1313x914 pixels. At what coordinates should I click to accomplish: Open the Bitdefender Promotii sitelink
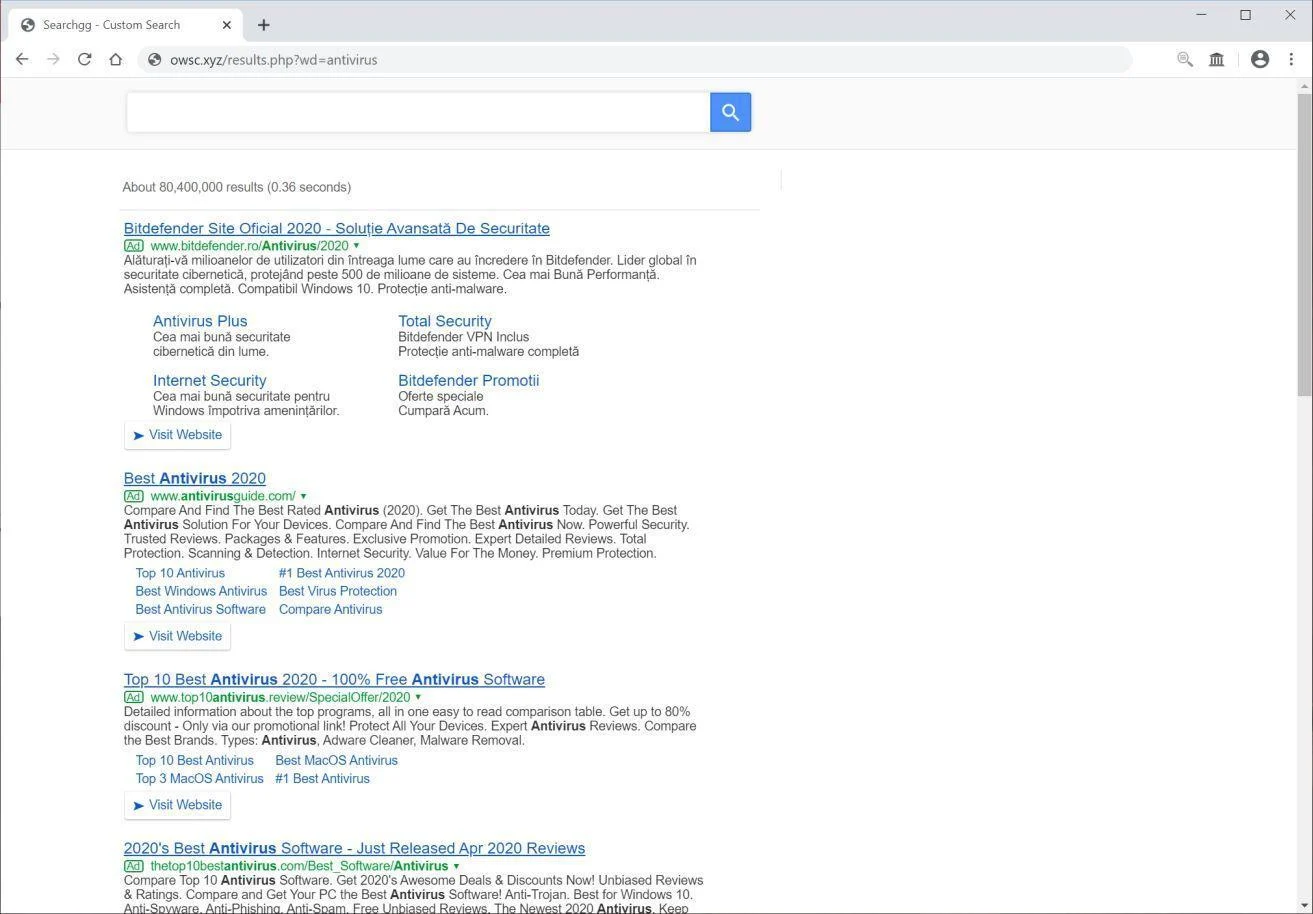pyautogui.click(x=469, y=381)
